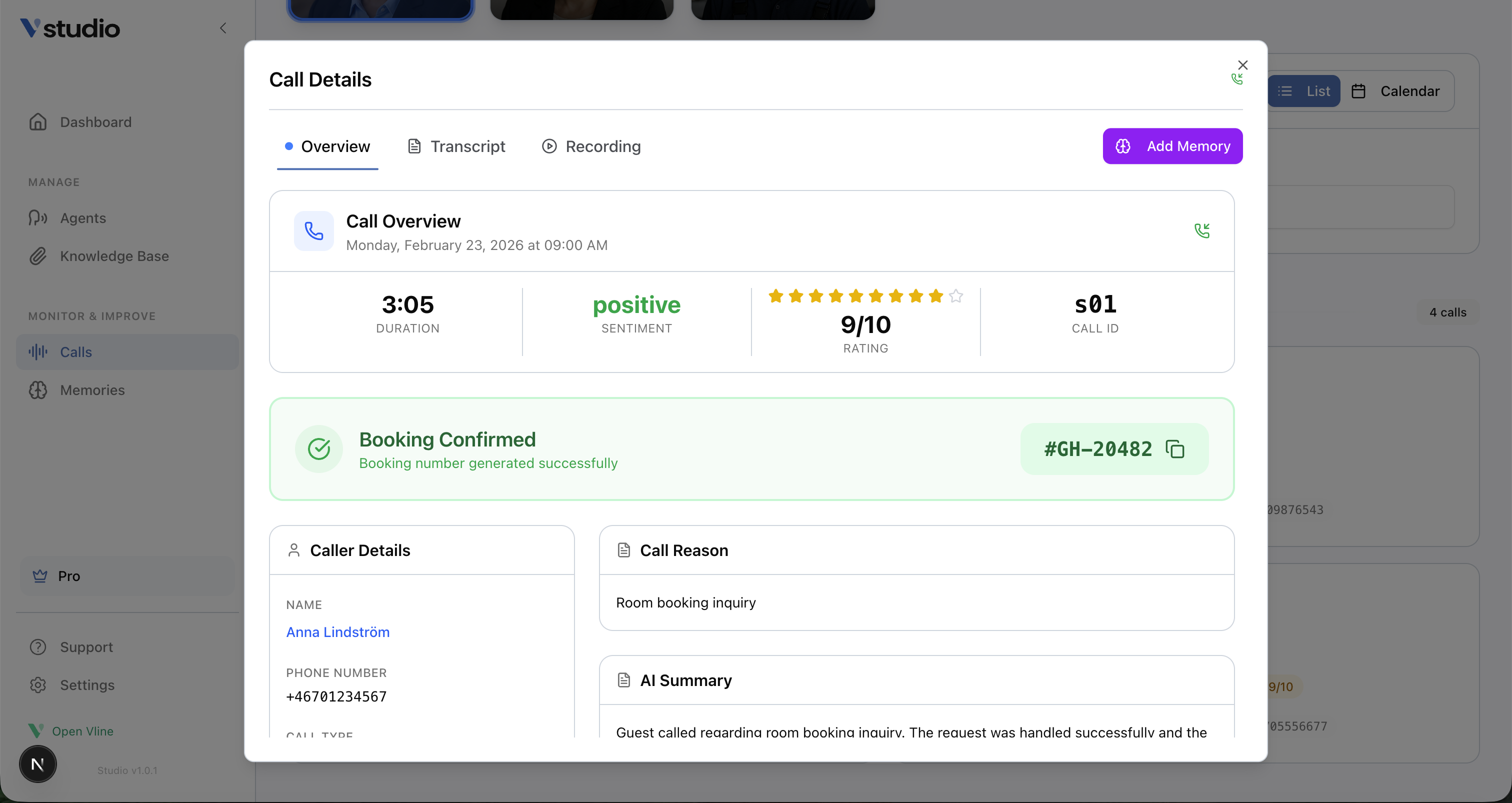Click the Open Vline link
This screenshot has height=803, width=1512.
click(x=82, y=731)
